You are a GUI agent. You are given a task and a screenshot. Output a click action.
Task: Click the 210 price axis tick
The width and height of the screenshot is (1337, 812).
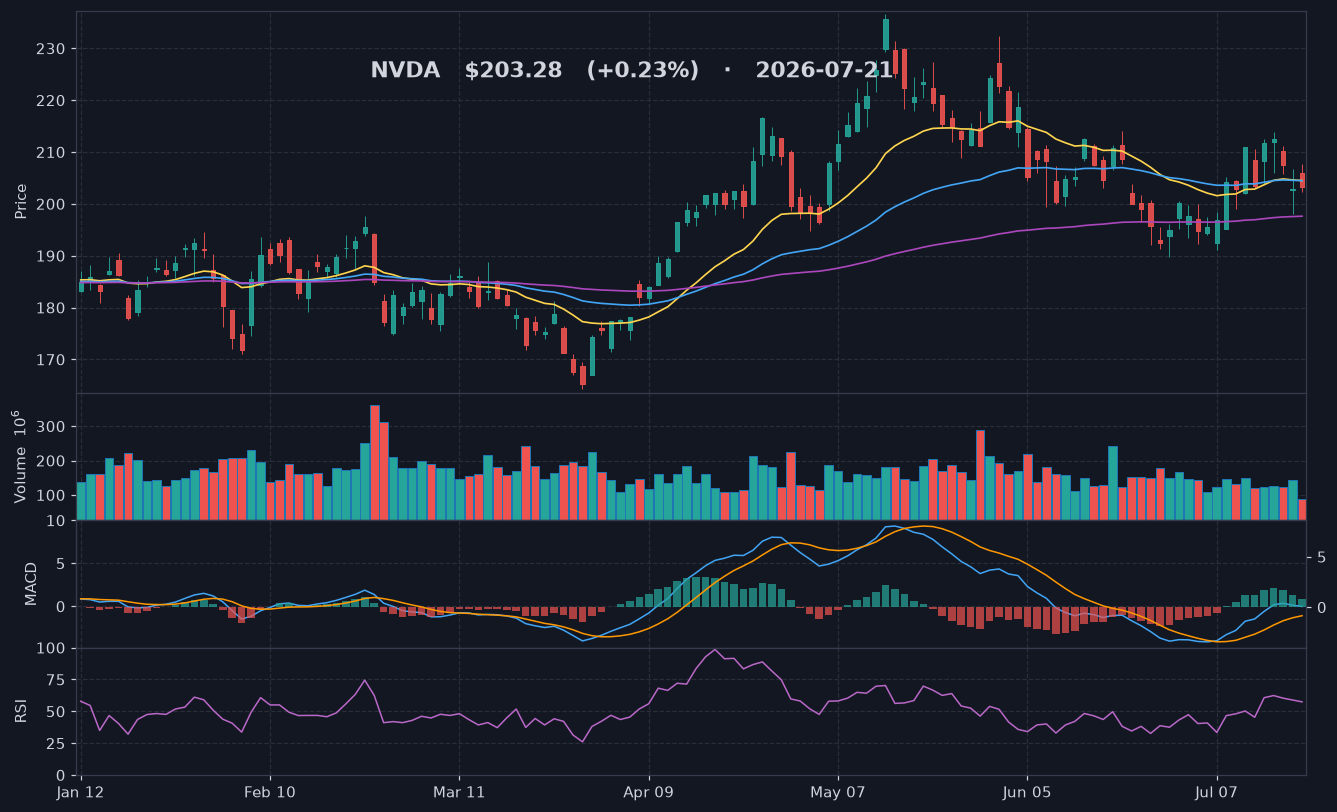click(x=51, y=153)
